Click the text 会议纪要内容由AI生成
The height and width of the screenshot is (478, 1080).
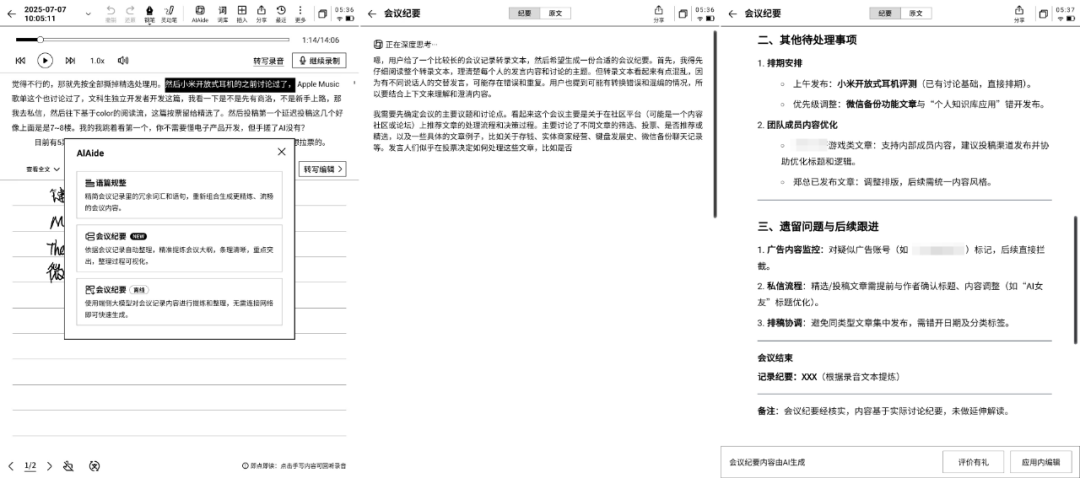click(767, 462)
